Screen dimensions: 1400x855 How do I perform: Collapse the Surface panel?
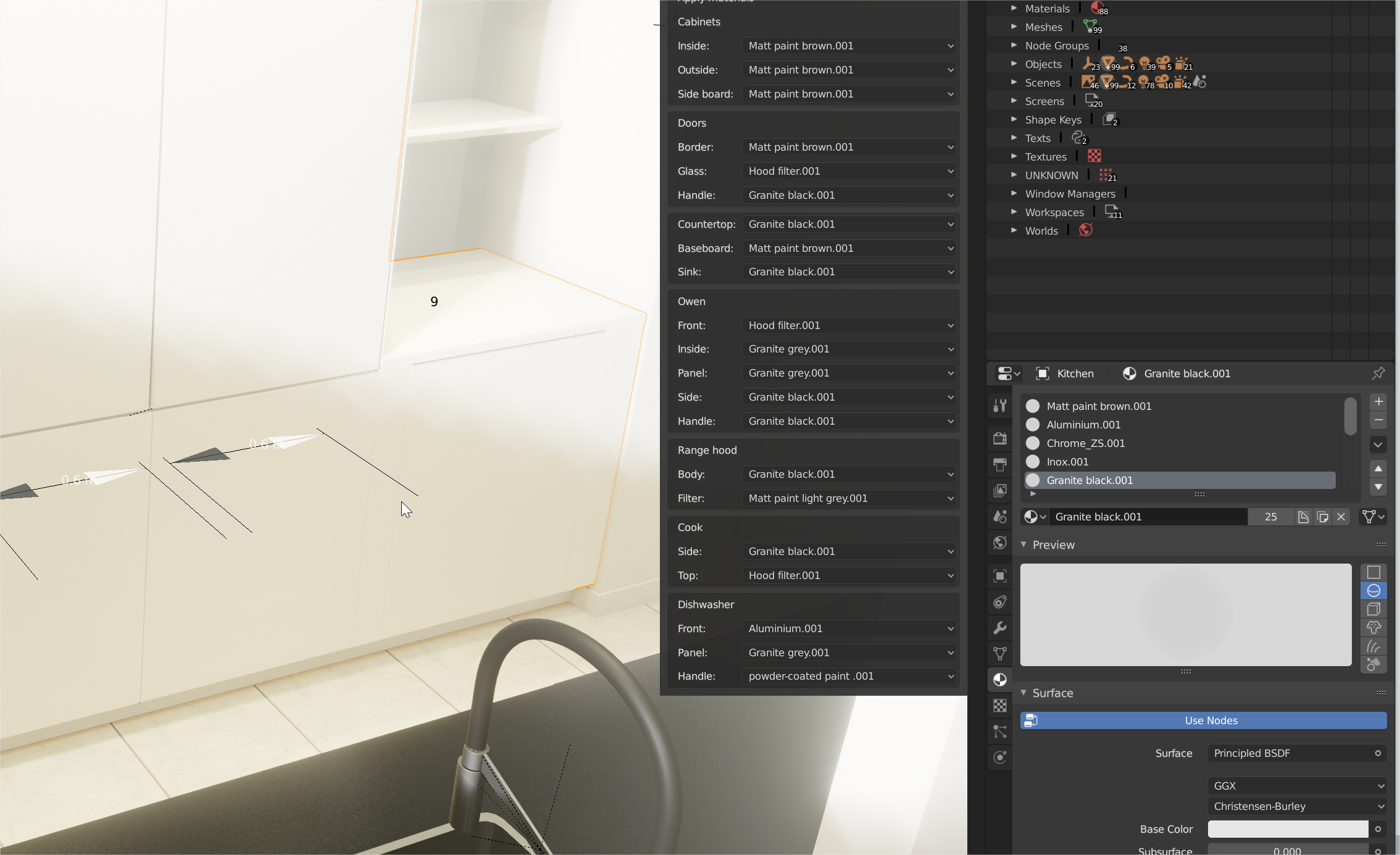pyautogui.click(x=1023, y=693)
